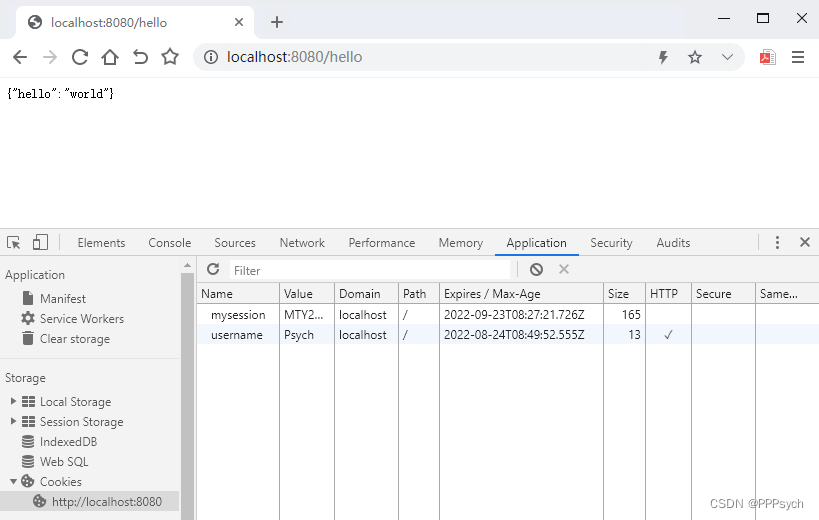Click the undo restore-tab arrow icon
This screenshot has height=520, width=819.
click(x=140, y=57)
